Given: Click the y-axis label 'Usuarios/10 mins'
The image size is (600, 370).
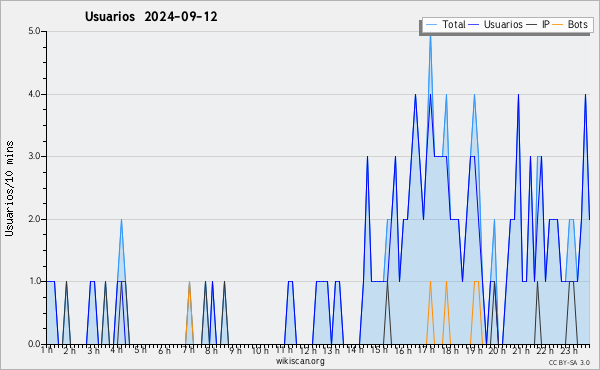Looking at the screenshot, I should [9, 188].
